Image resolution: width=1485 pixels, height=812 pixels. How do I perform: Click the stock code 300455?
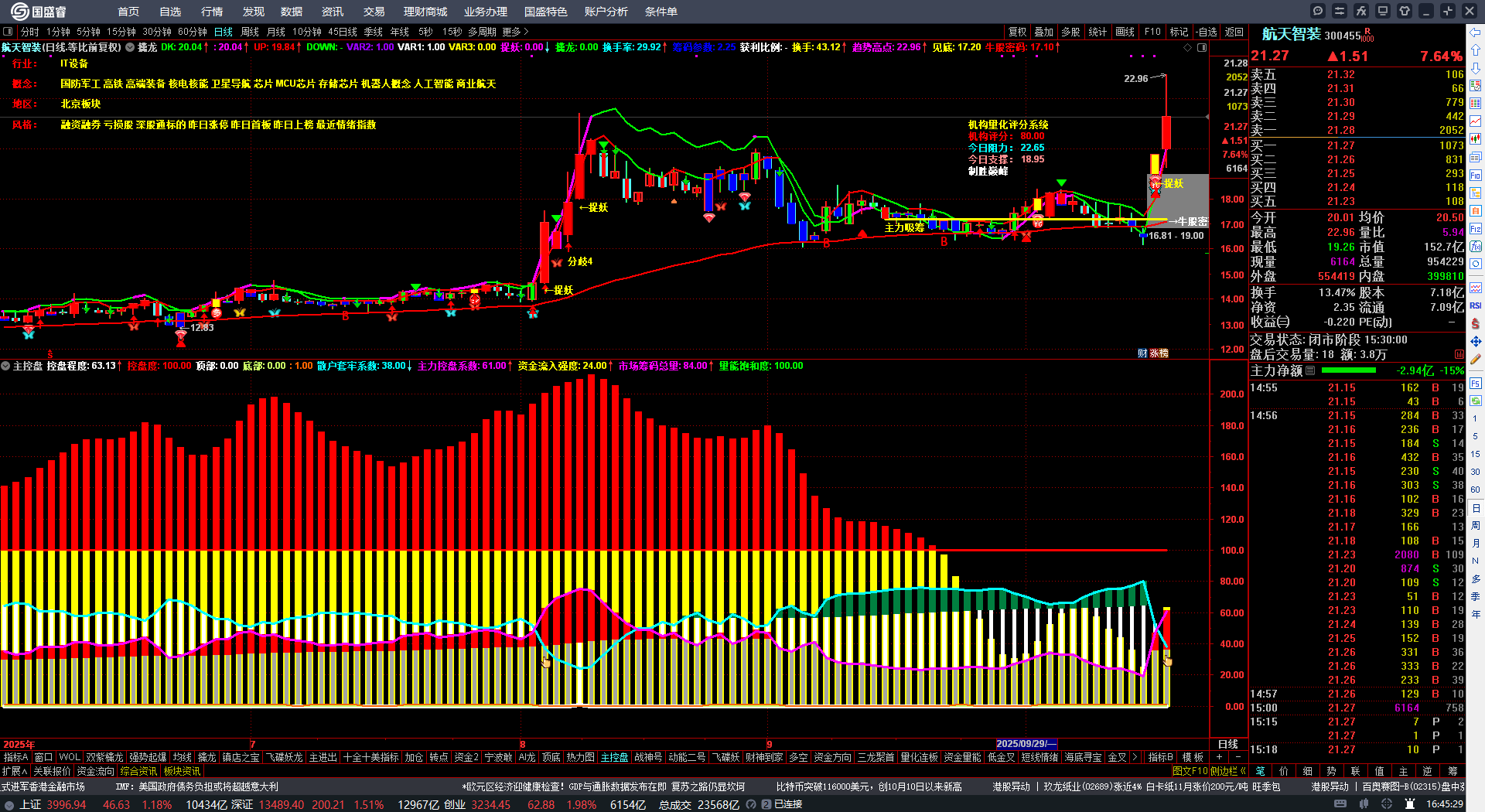point(1343,36)
